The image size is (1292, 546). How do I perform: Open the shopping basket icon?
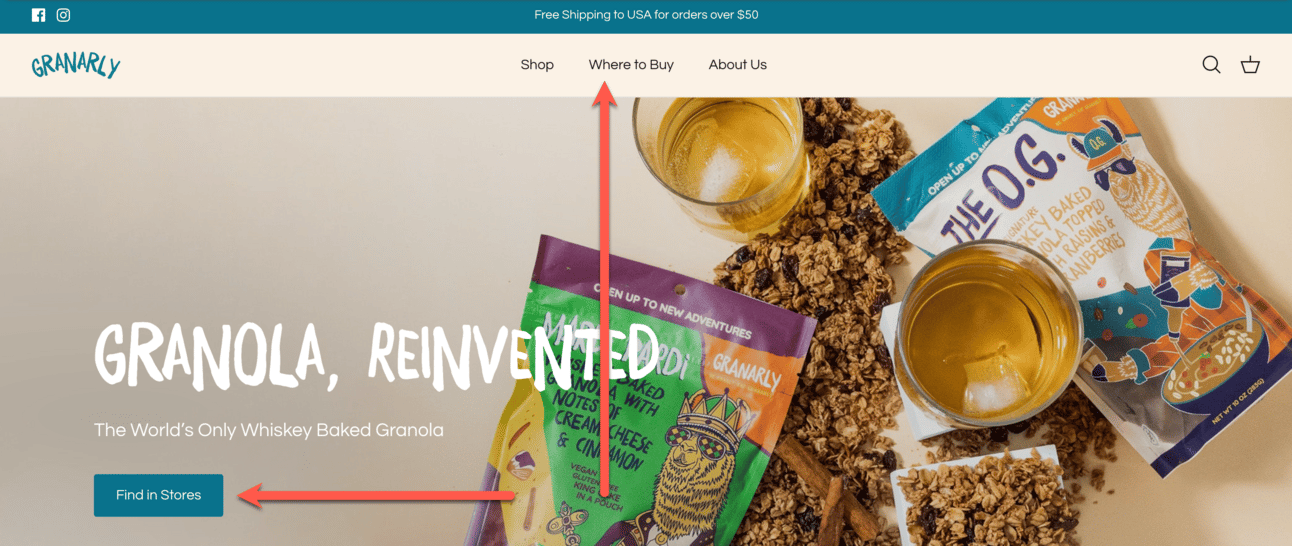click(x=1250, y=65)
